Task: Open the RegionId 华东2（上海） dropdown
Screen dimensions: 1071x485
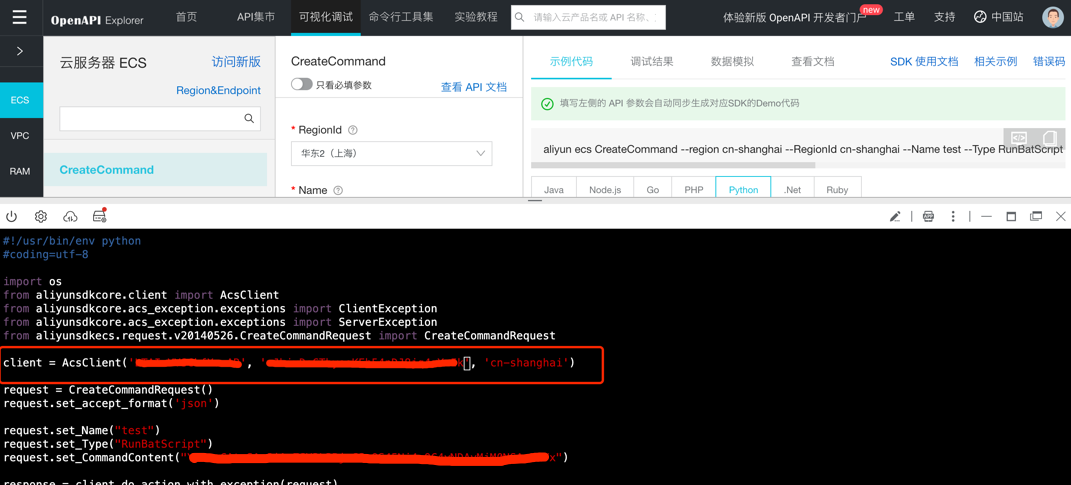Action: click(x=391, y=154)
